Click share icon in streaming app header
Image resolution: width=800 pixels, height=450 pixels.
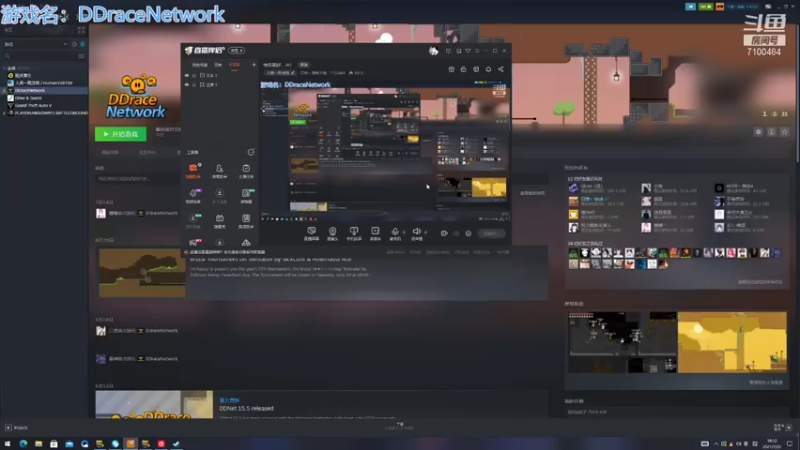click(x=501, y=69)
